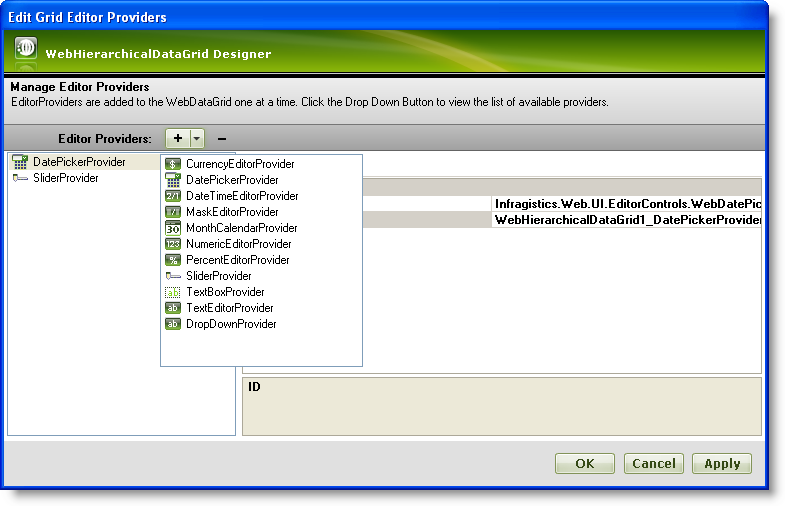Choose NumericEditorProvider from the list
The height and width of the screenshot is (506, 785).
(239, 244)
